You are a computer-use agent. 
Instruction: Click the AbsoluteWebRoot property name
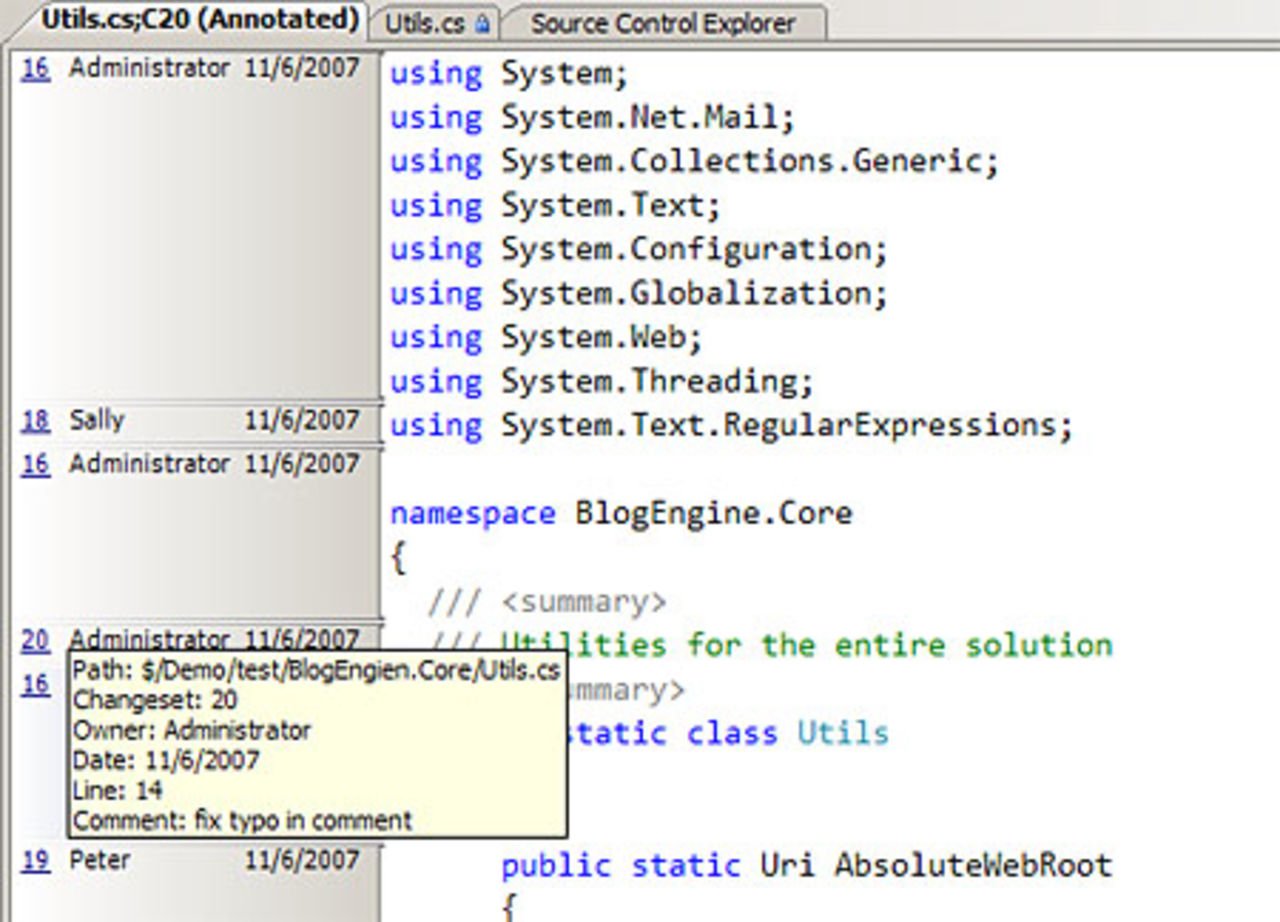click(973, 865)
